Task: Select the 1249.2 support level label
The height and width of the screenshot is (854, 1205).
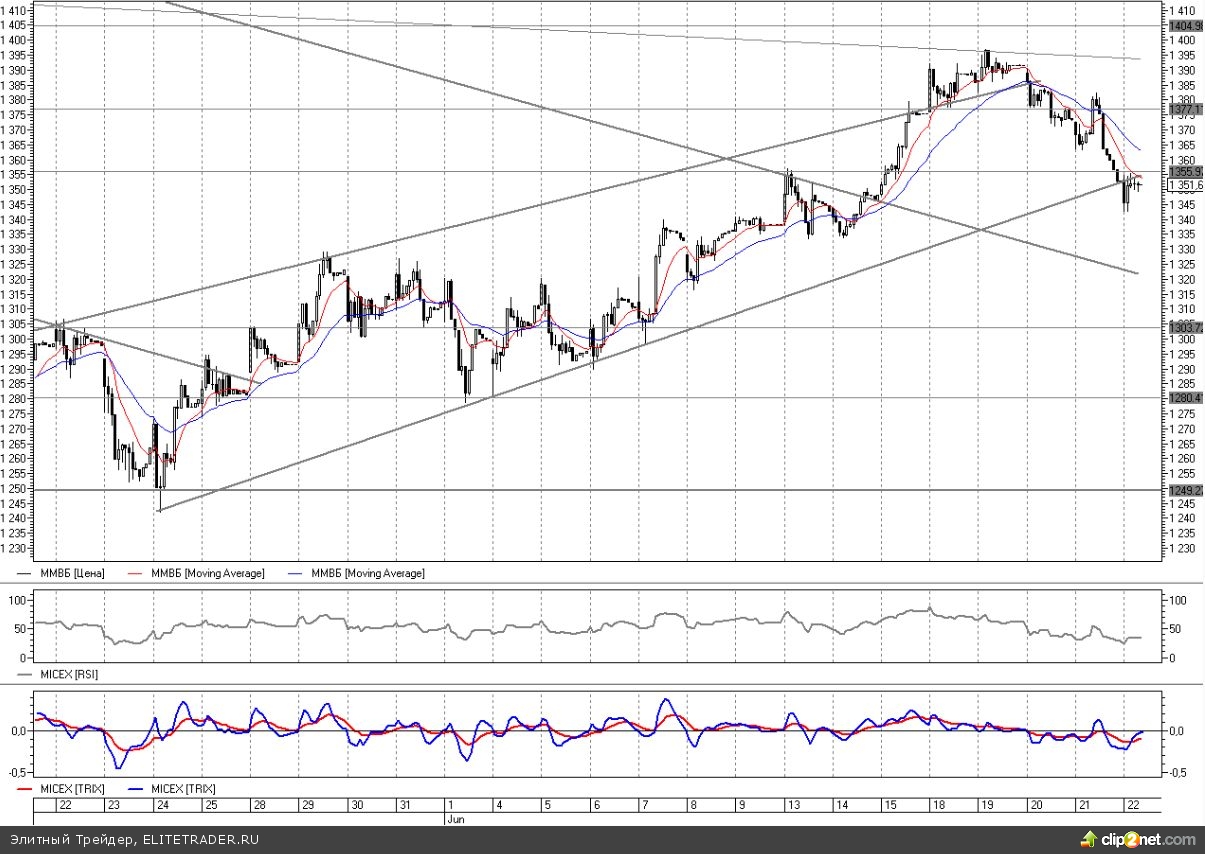Action: click(x=1183, y=490)
